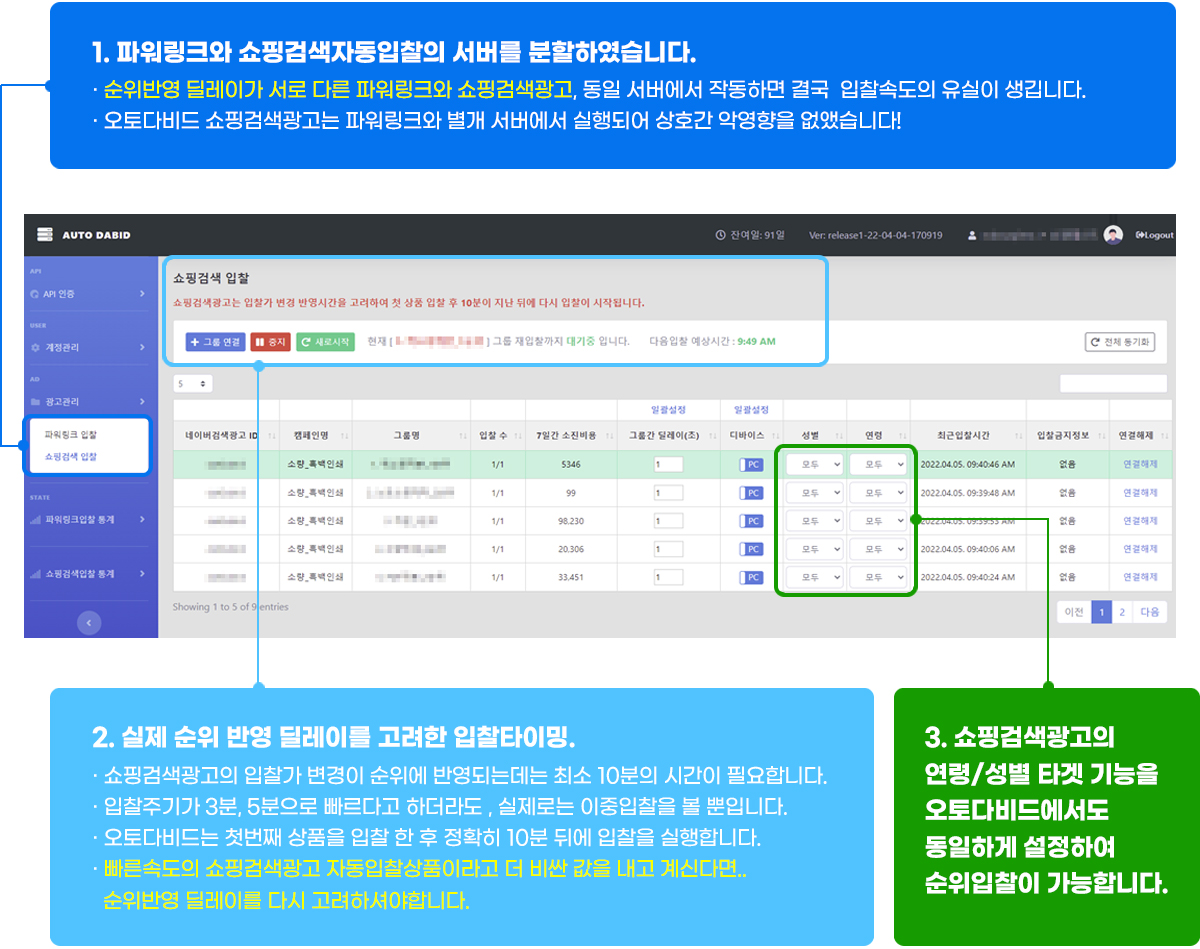Click the clock icon beside 잔여일

[720, 235]
